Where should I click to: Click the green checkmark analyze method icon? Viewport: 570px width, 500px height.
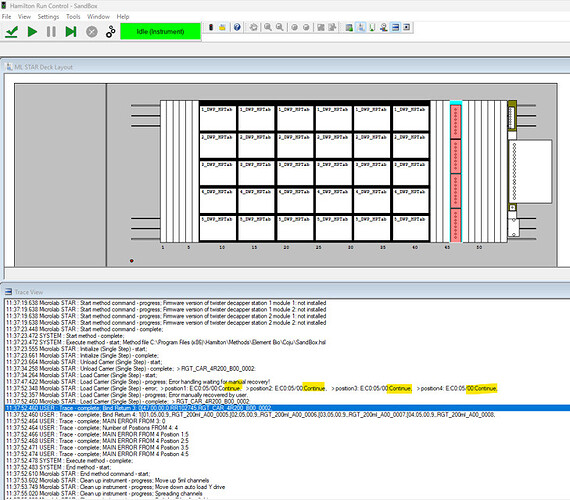(12, 32)
